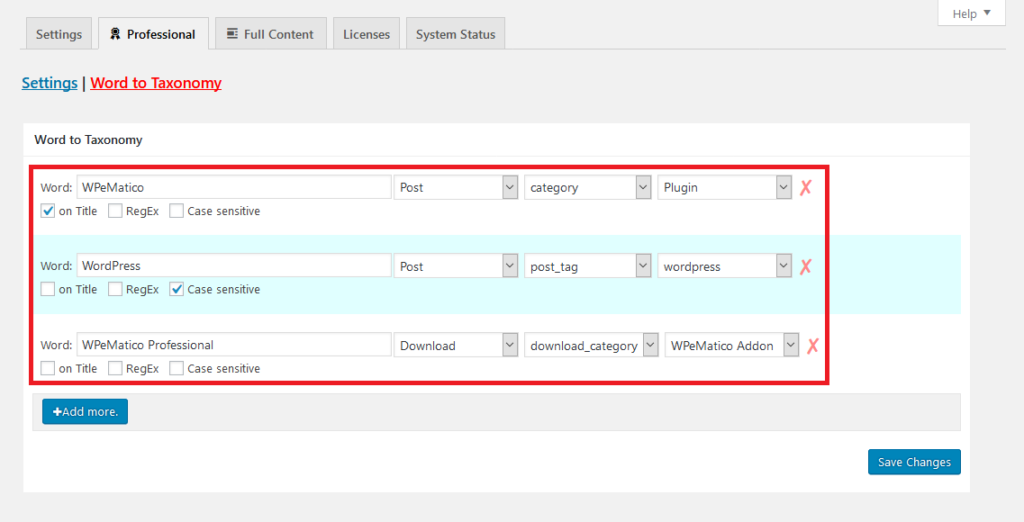Enable RegEx for WordPress row
This screenshot has width=1024, height=522.
[x=115, y=289]
